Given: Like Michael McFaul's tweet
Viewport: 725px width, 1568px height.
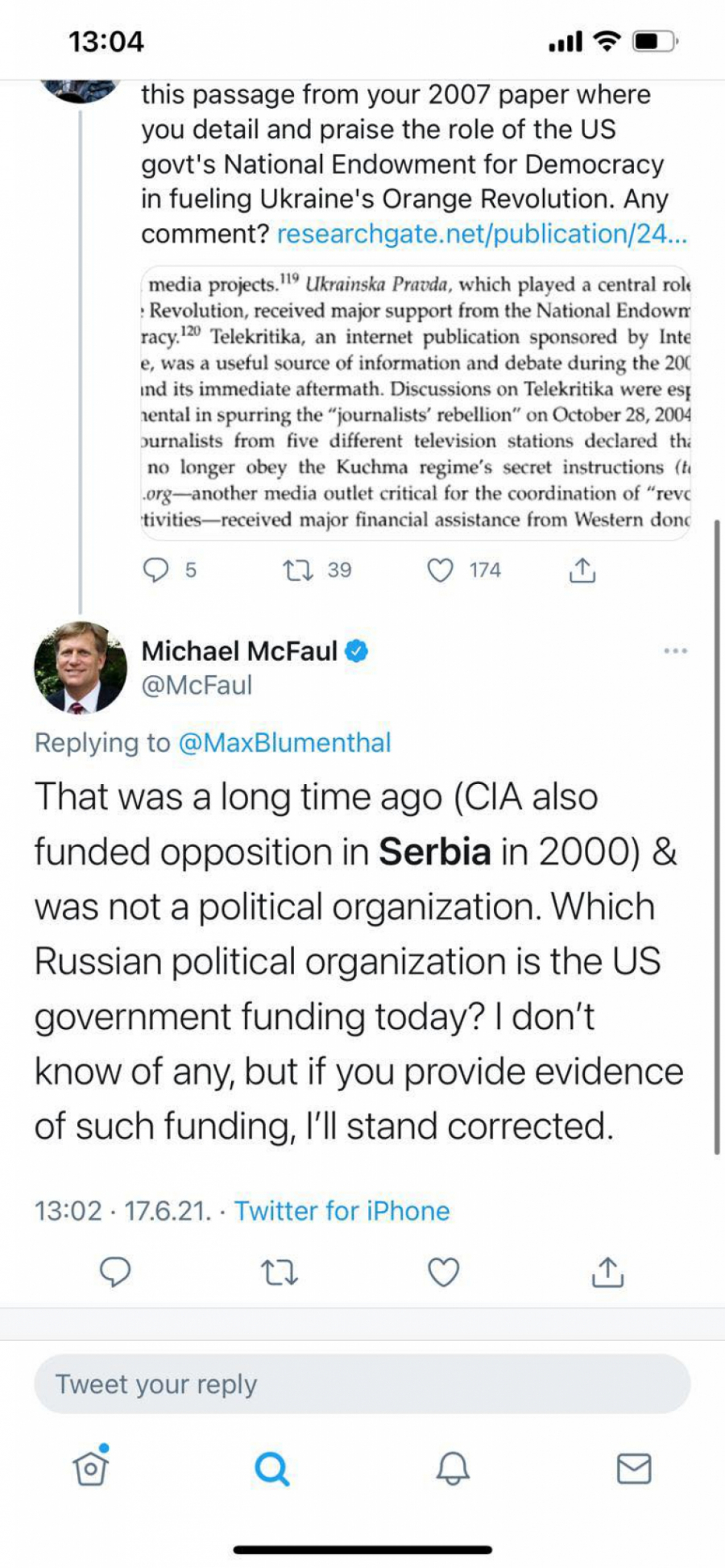Looking at the screenshot, I should click(x=443, y=1272).
